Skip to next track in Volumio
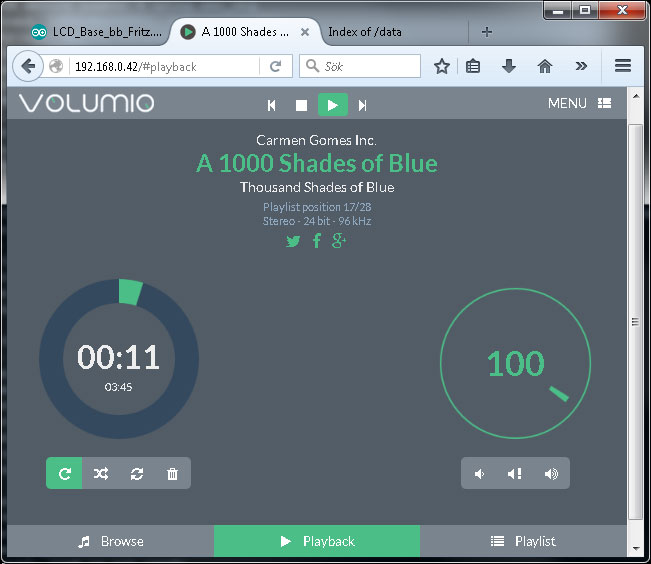651x564 pixels. coord(362,105)
